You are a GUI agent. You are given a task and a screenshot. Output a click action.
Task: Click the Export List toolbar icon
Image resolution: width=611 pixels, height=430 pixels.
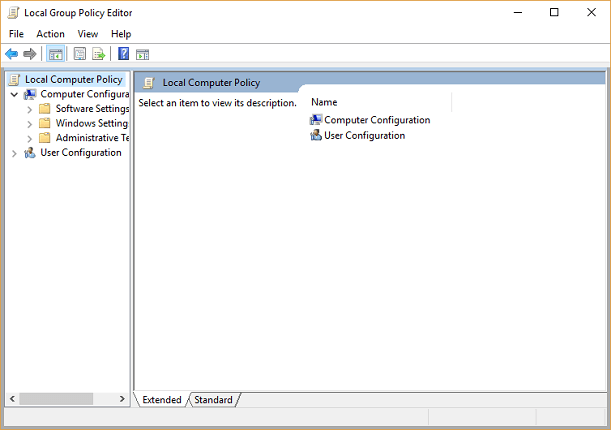99,54
